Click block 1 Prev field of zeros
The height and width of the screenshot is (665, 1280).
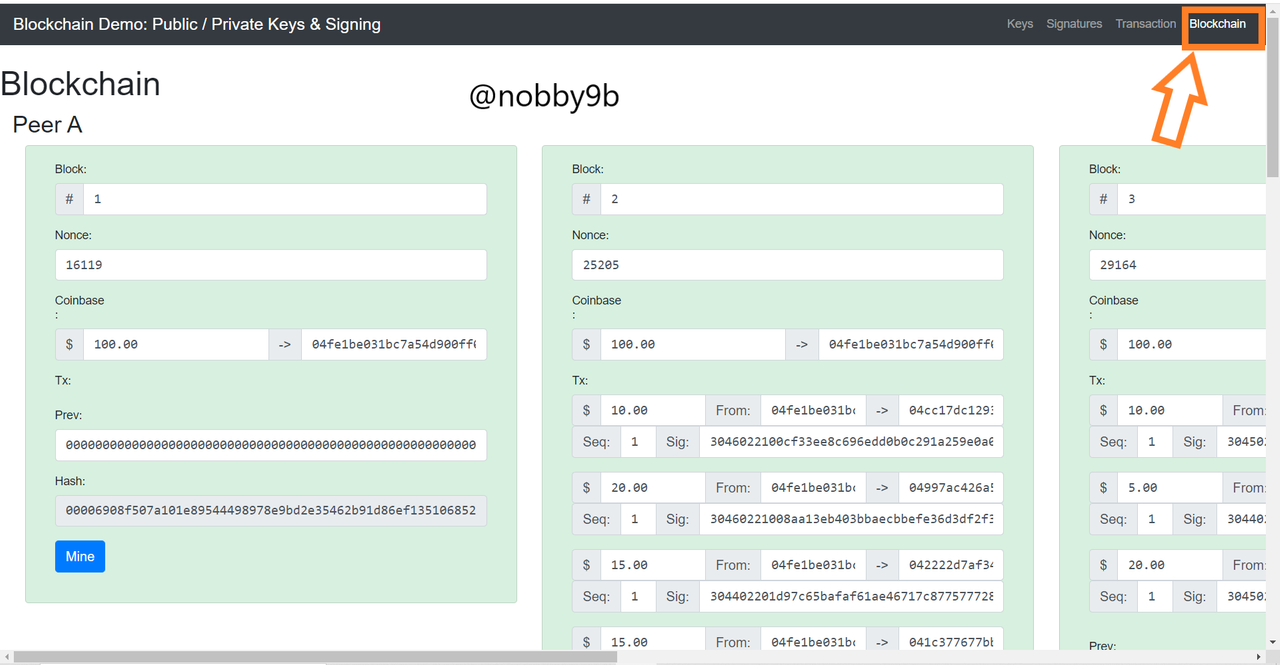[x=270, y=445]
